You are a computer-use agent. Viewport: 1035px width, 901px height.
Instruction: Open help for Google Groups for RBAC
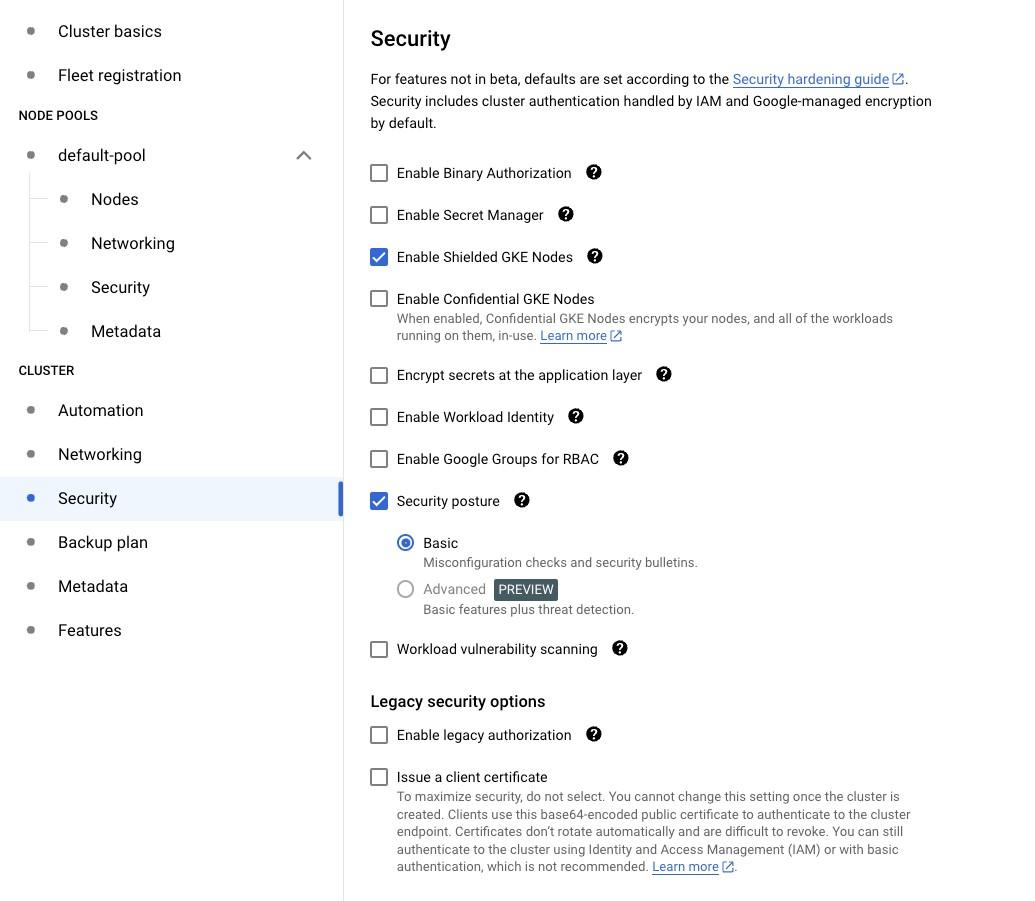[620, 458]
